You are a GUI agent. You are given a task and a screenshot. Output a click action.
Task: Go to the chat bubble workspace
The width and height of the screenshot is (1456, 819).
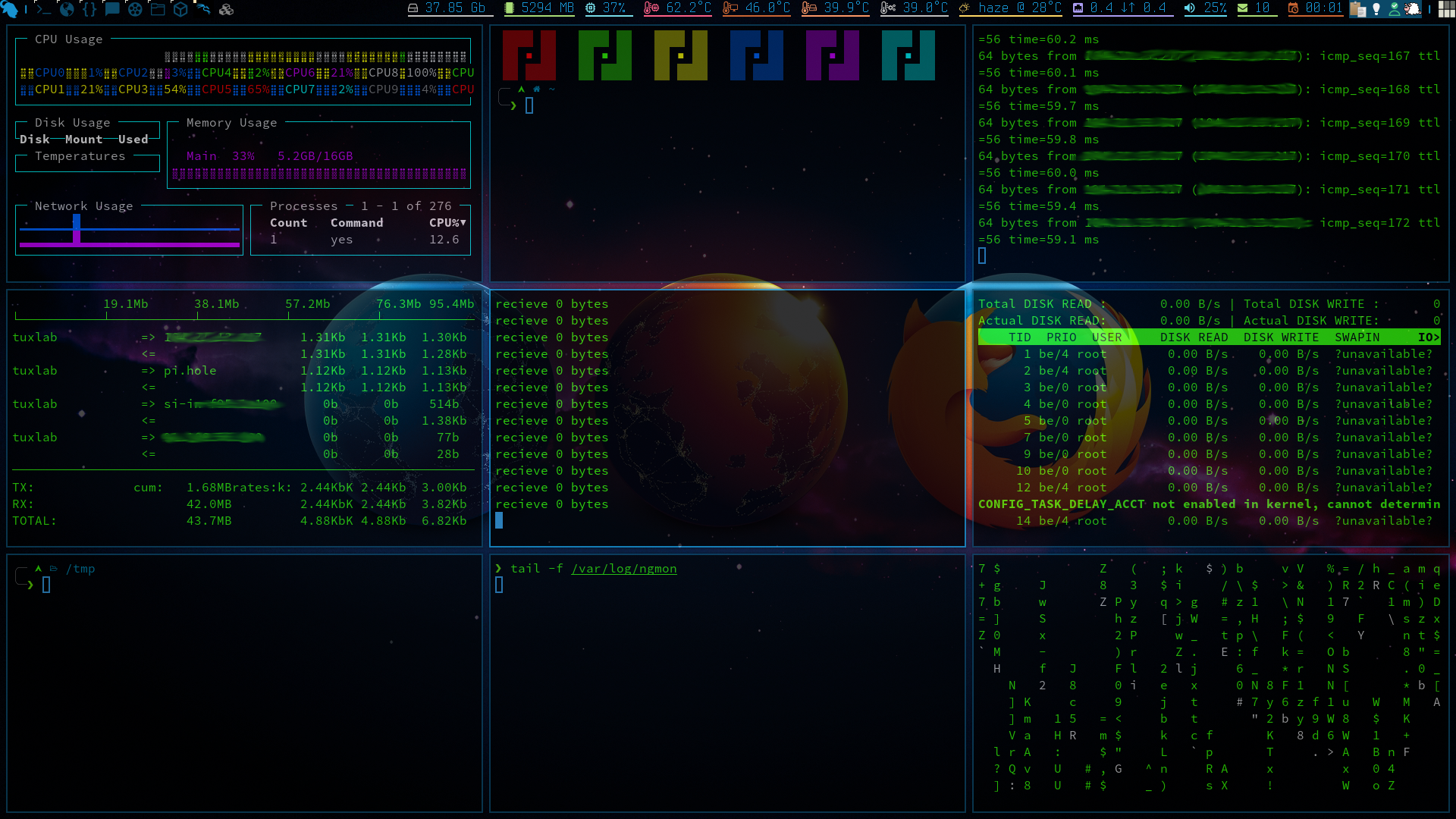(x=112, y=9)
